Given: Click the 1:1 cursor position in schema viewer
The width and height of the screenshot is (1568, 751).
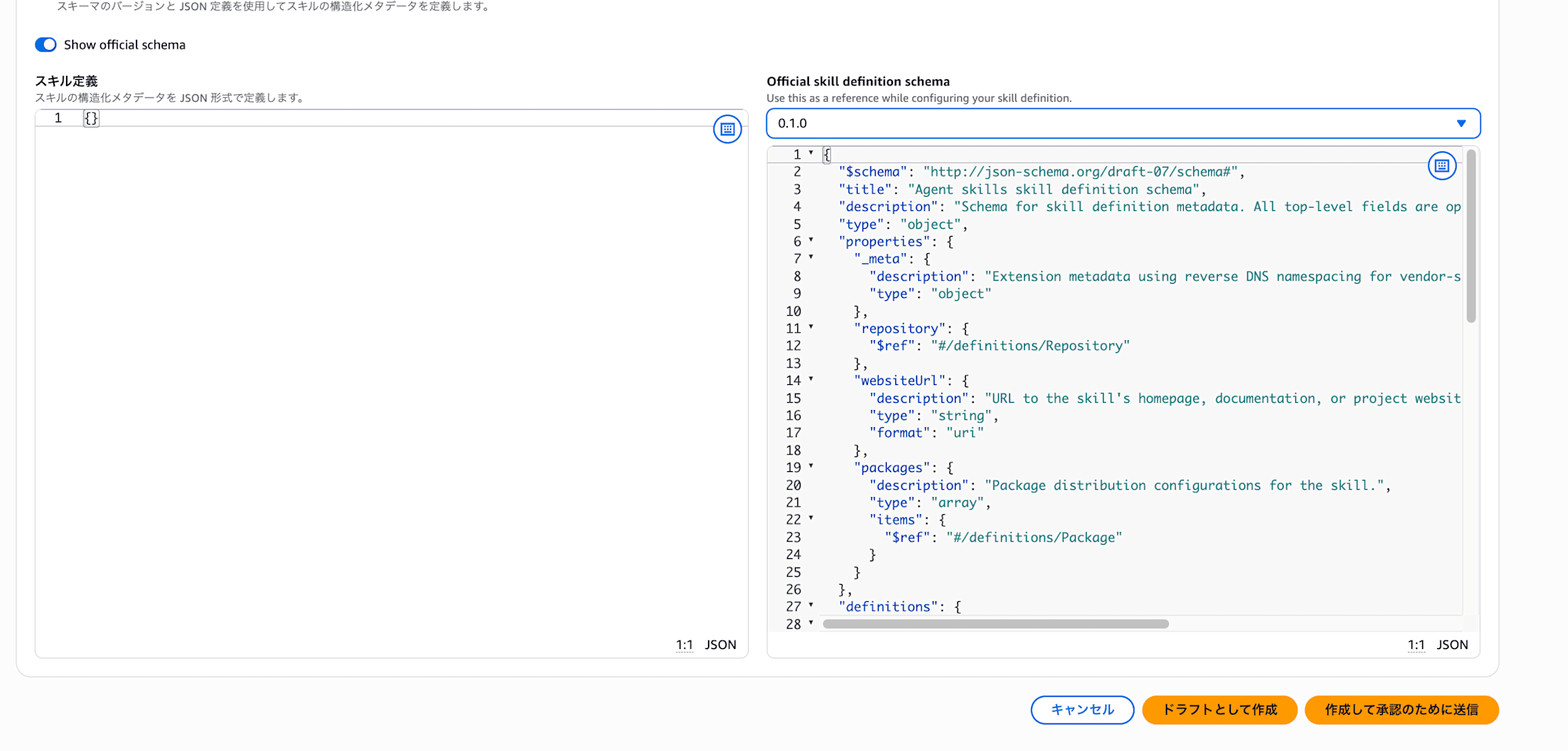Looking at the screenshot, I should [x=1415, y=645].
